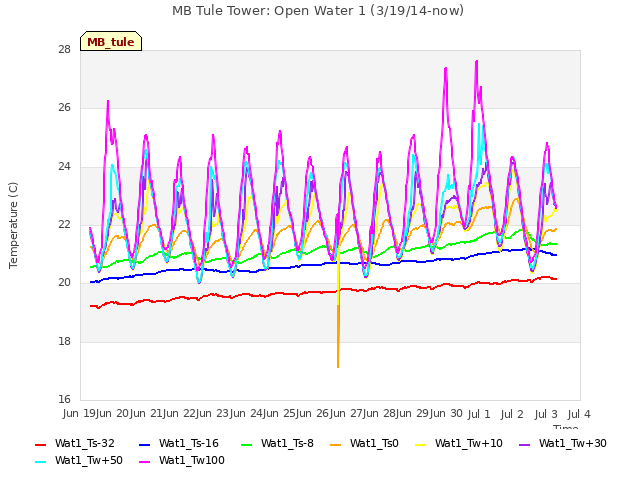
Task: Toggle the Wat1_Ts-16 legend entry
Action: click(179, 444)
